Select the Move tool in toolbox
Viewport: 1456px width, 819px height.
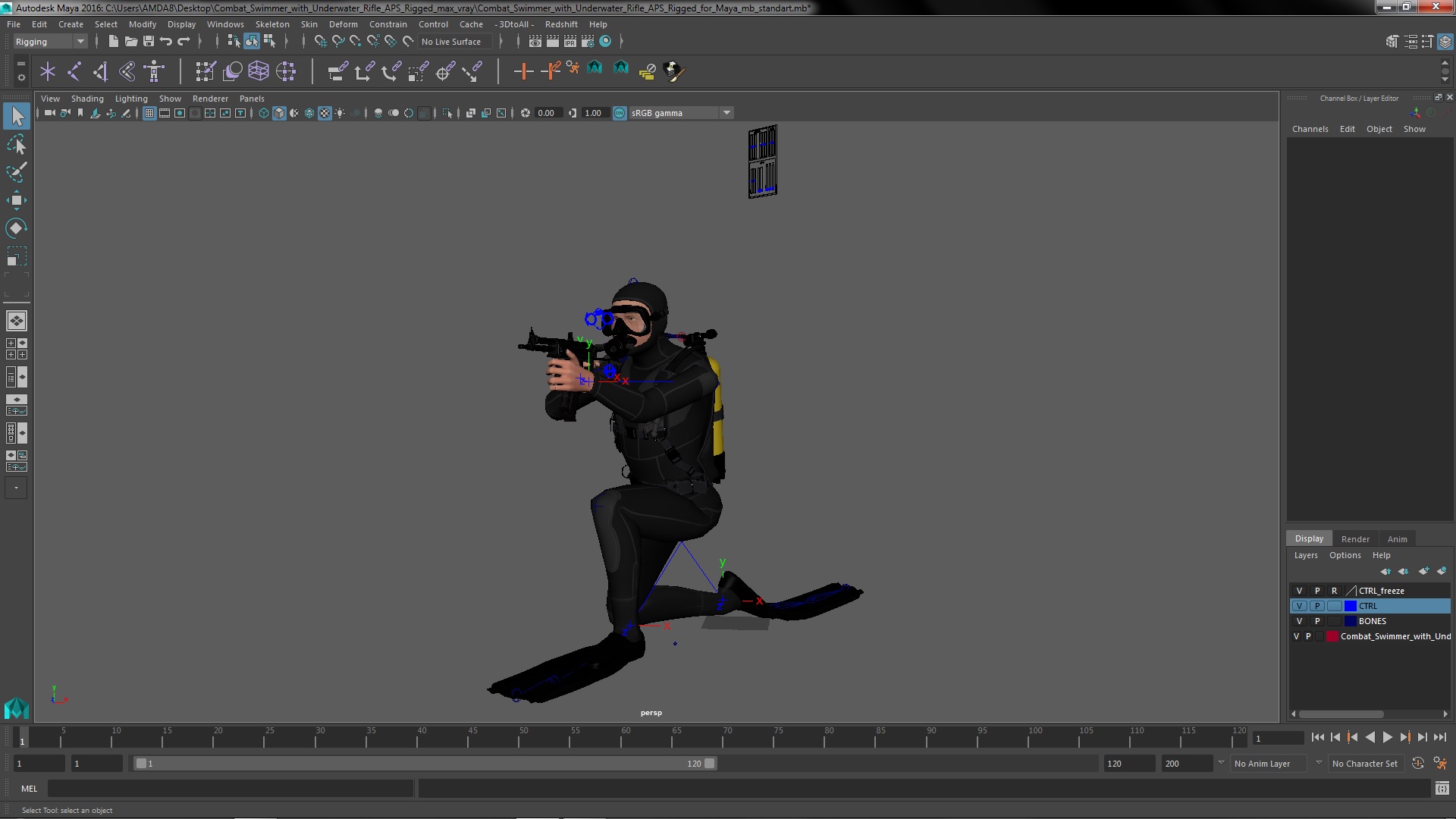[x=16, y=200]
